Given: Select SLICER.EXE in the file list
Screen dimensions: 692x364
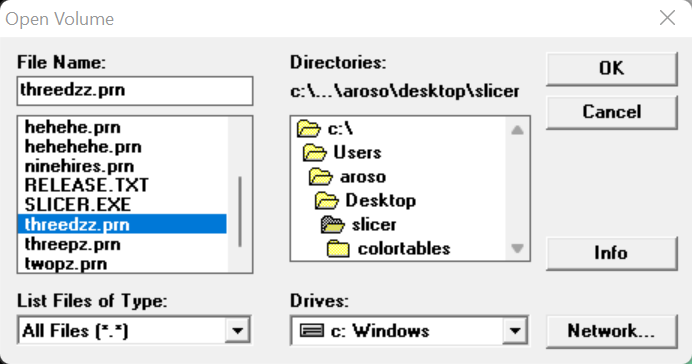Looking at the screenshot, I should [78, 205].
